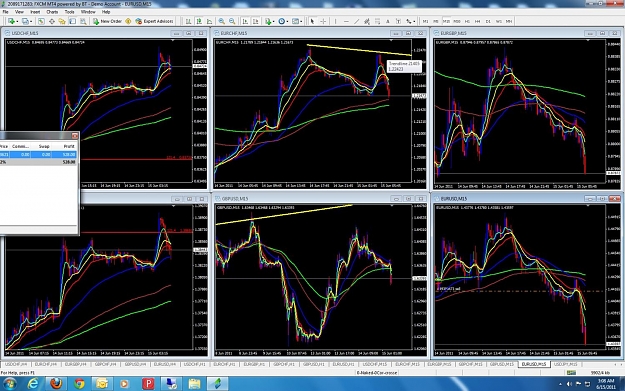Zoom in on the chart
The height and width of the screenshot is (391, 625).
[x=222, y=21]
